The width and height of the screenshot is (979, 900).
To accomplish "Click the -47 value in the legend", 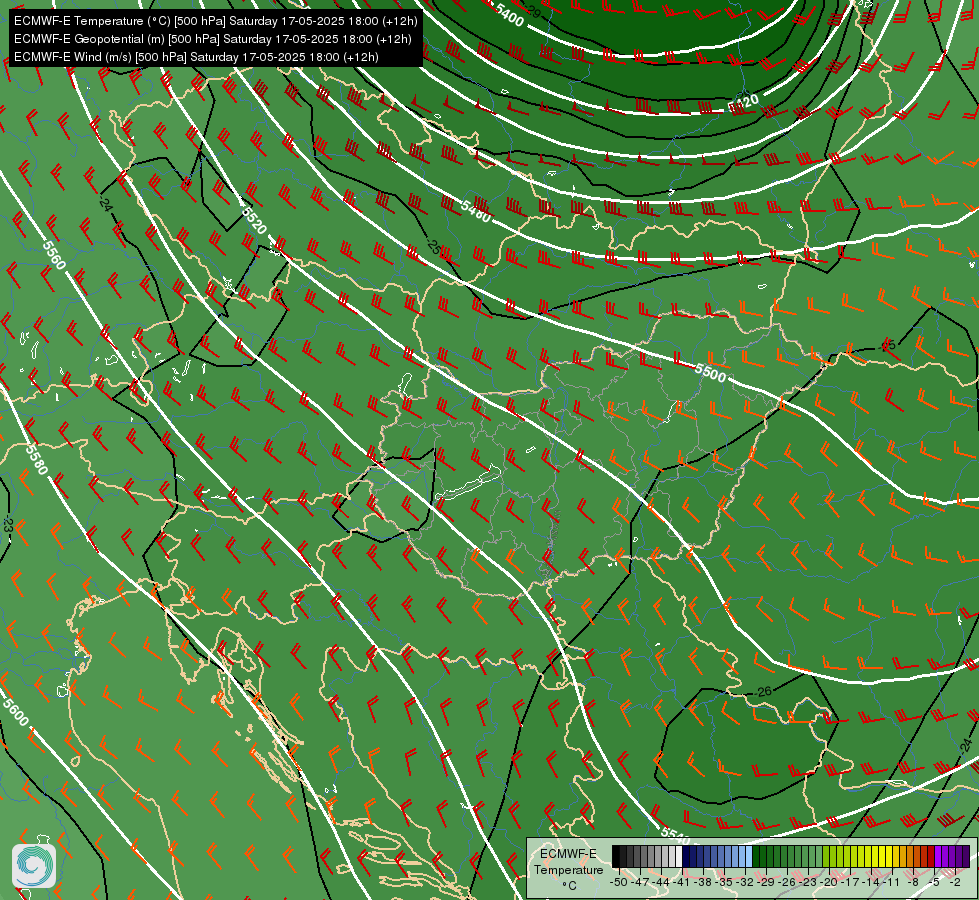I will click(640, 883).
